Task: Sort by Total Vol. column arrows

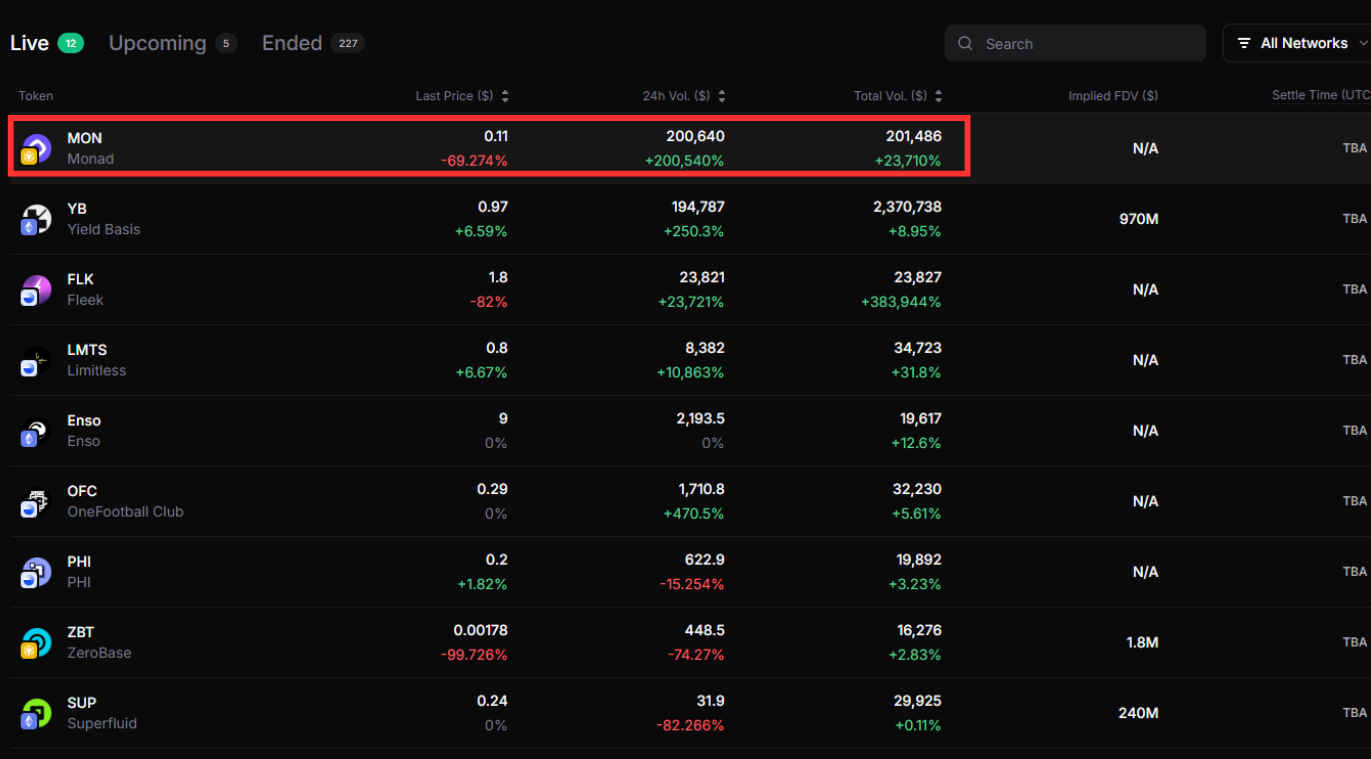Action: coord(938,96)
